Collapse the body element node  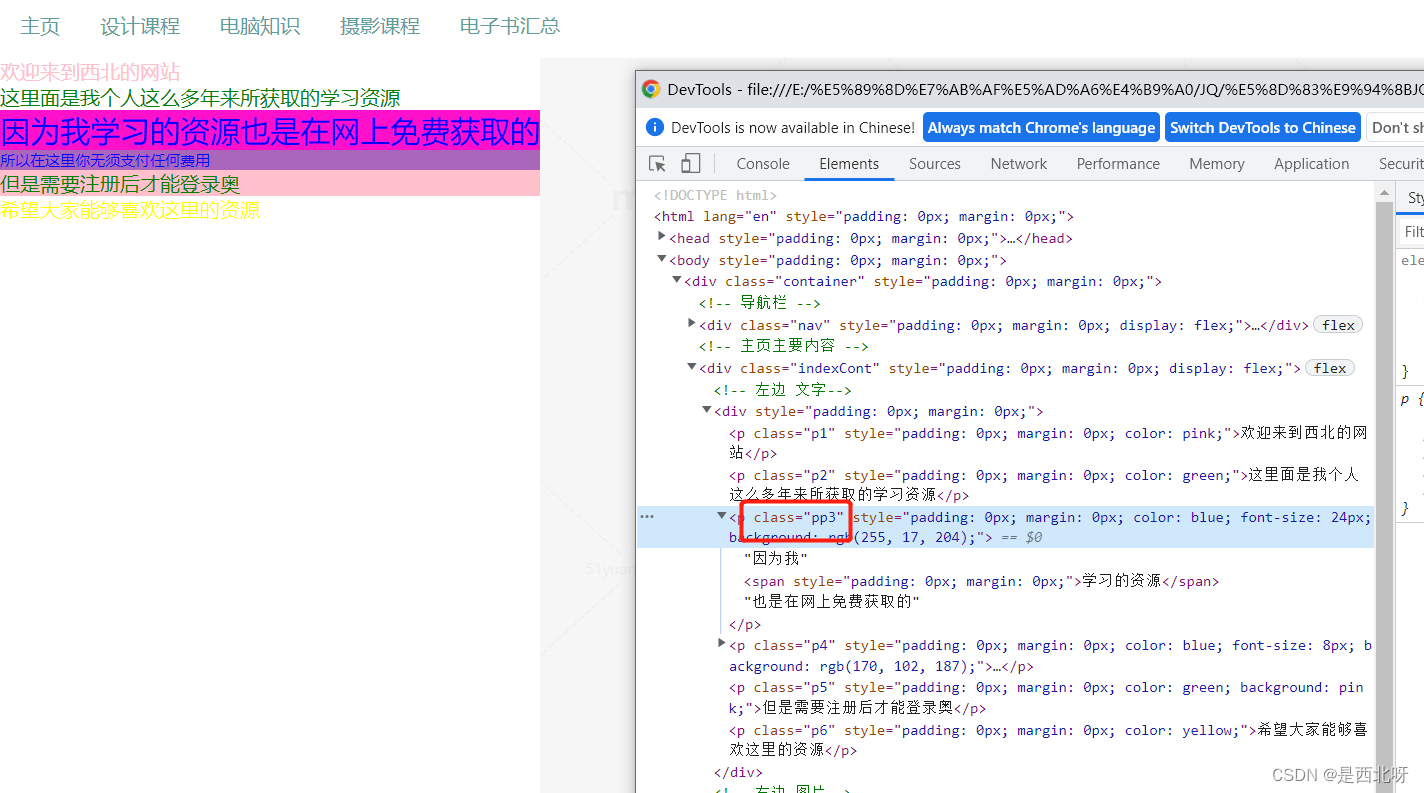(662, 259)
